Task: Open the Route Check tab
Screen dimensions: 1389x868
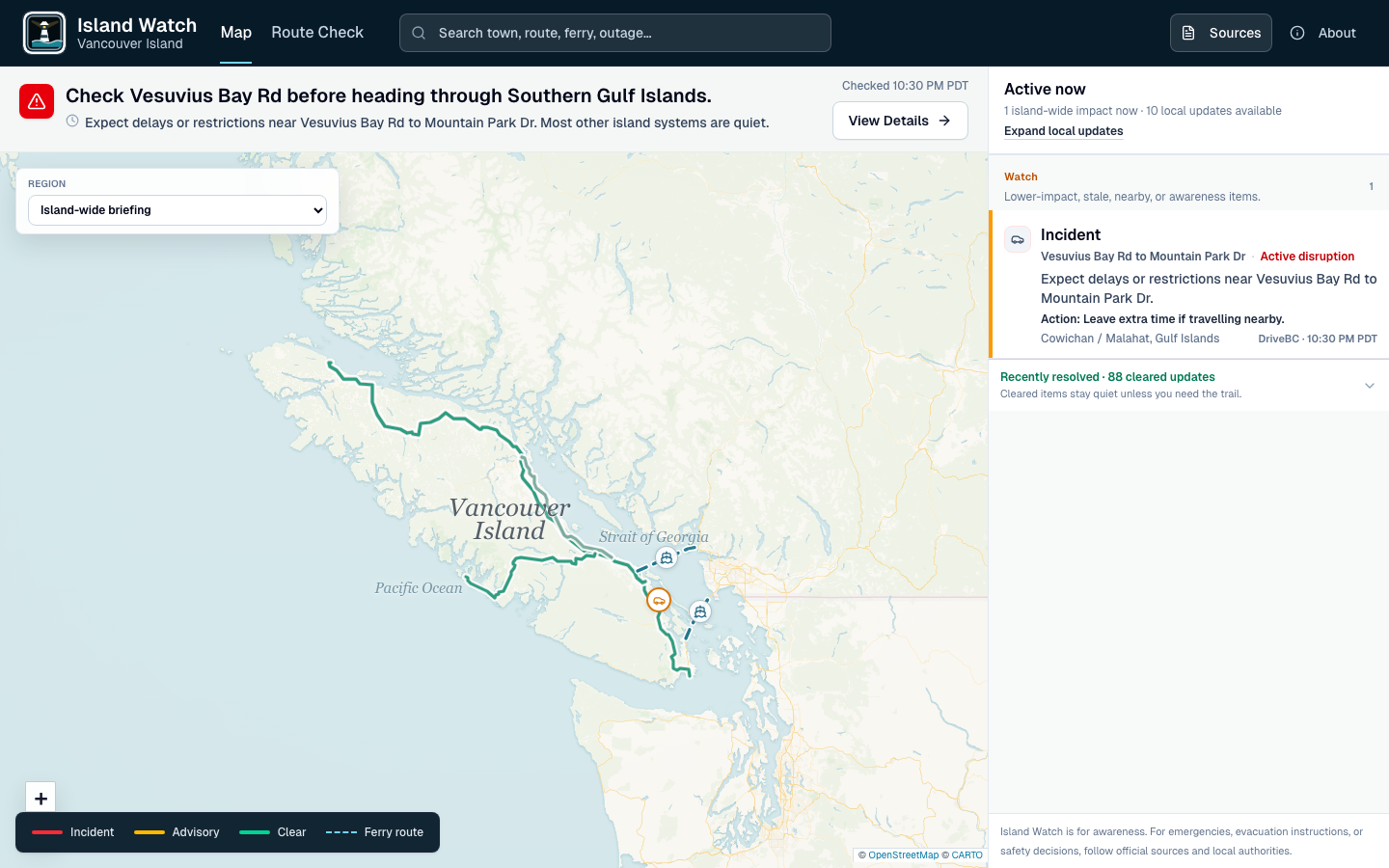Action: (317, 33)
